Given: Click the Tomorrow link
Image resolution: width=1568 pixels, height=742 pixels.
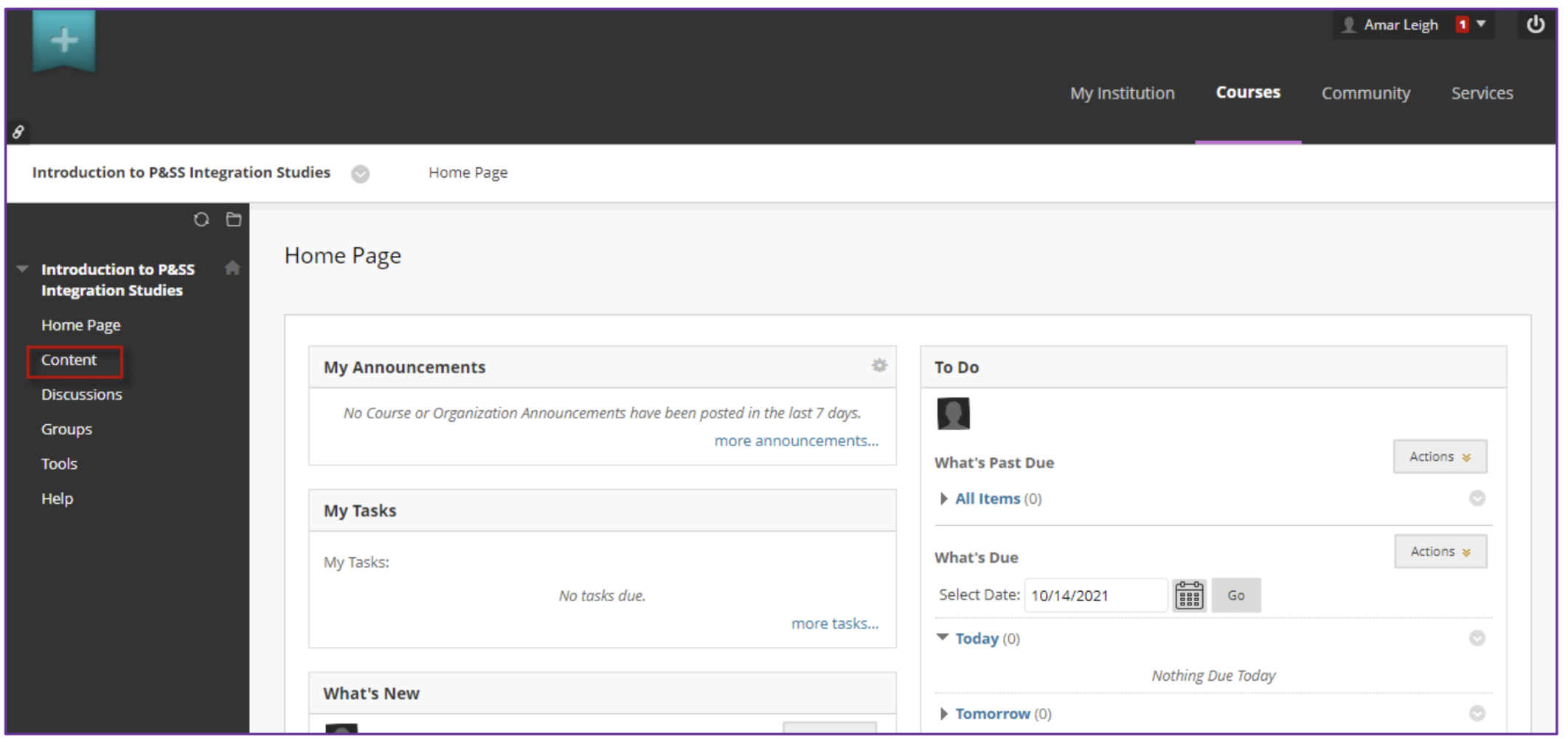Looking at the screenshot, I should 993,714.
